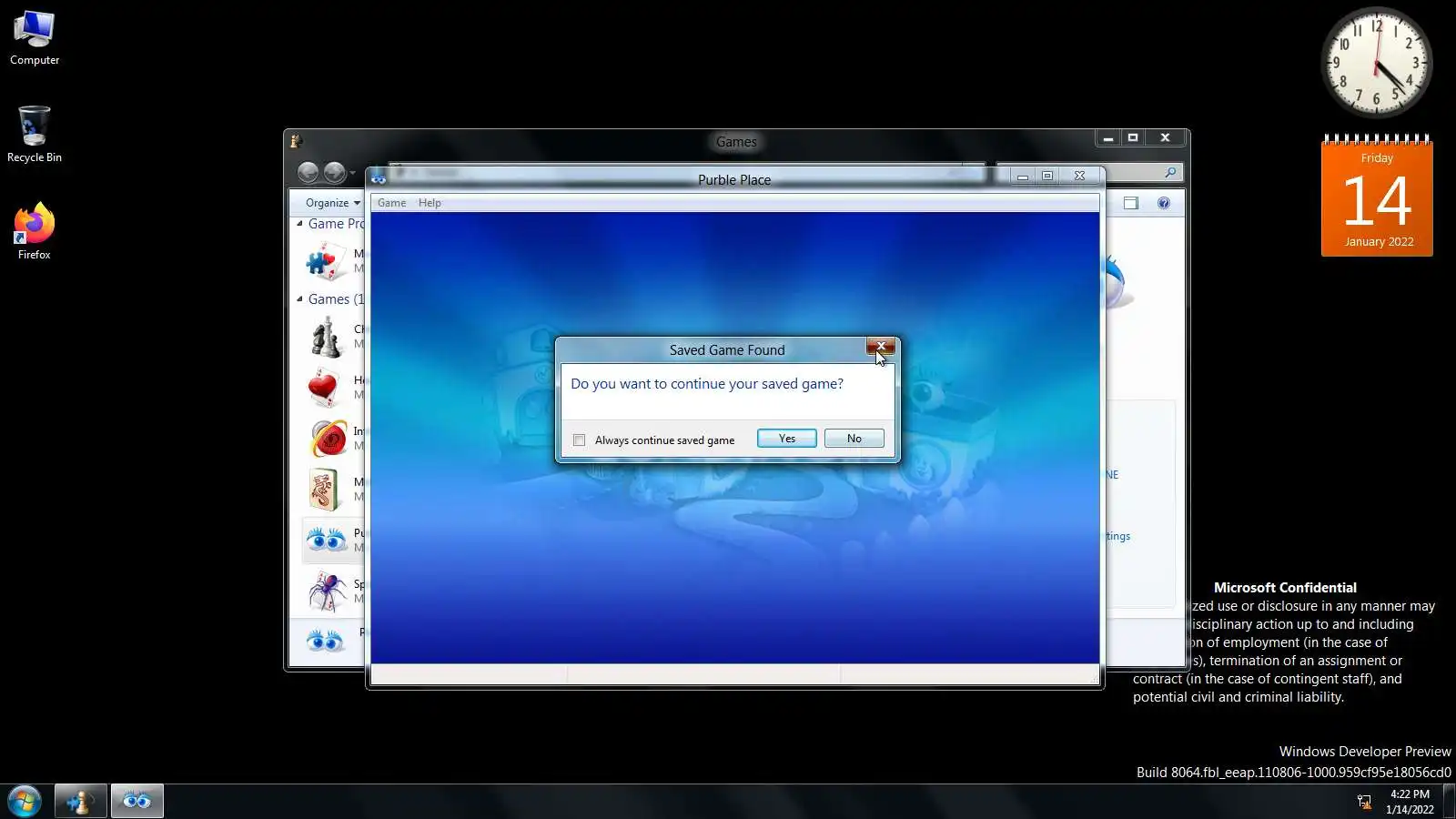
Task: Click the analog clock desktop gadget
Action: point(1377,63)
